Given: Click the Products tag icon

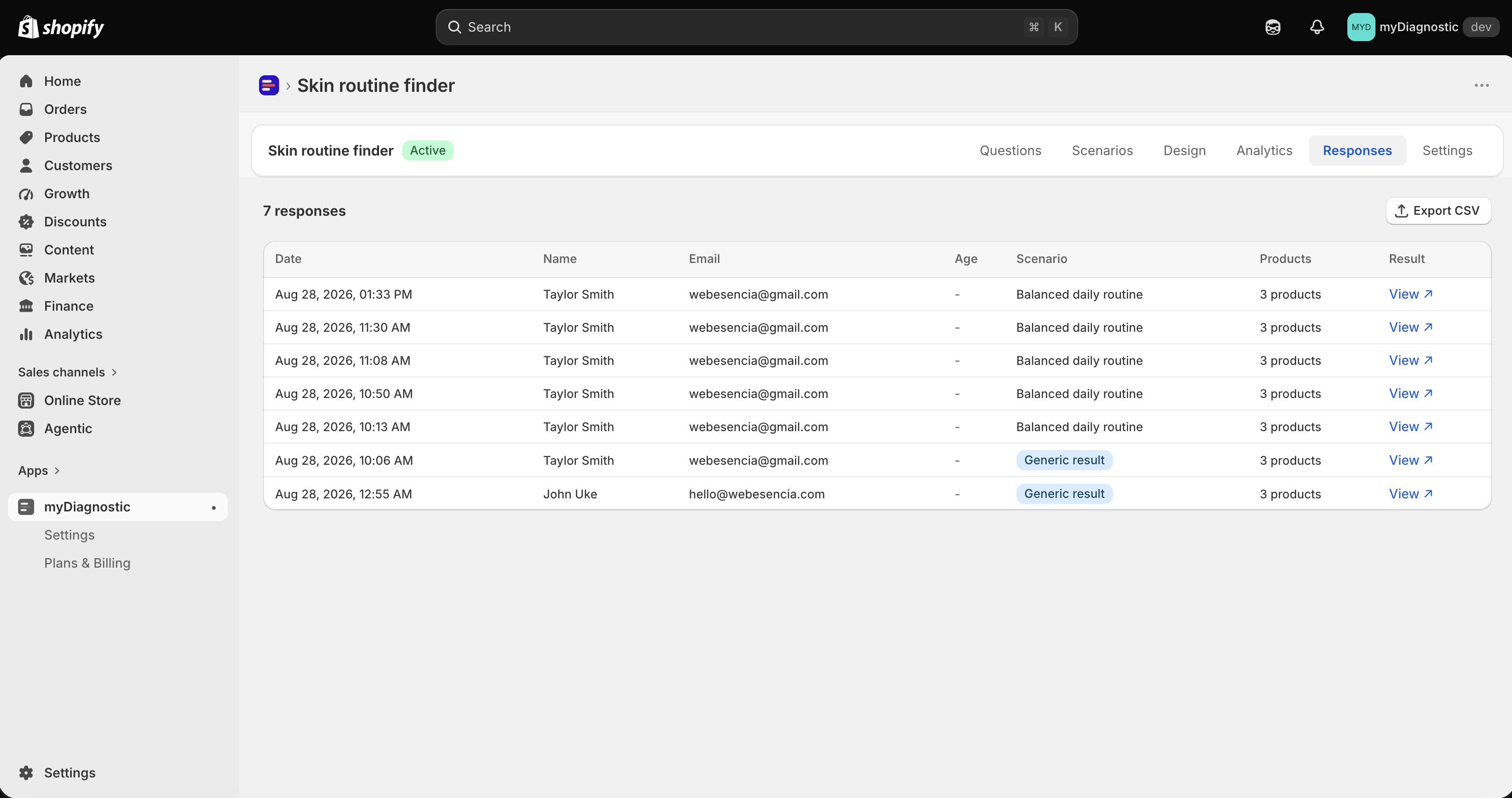Looking at the screenshot, I should 26,138.
